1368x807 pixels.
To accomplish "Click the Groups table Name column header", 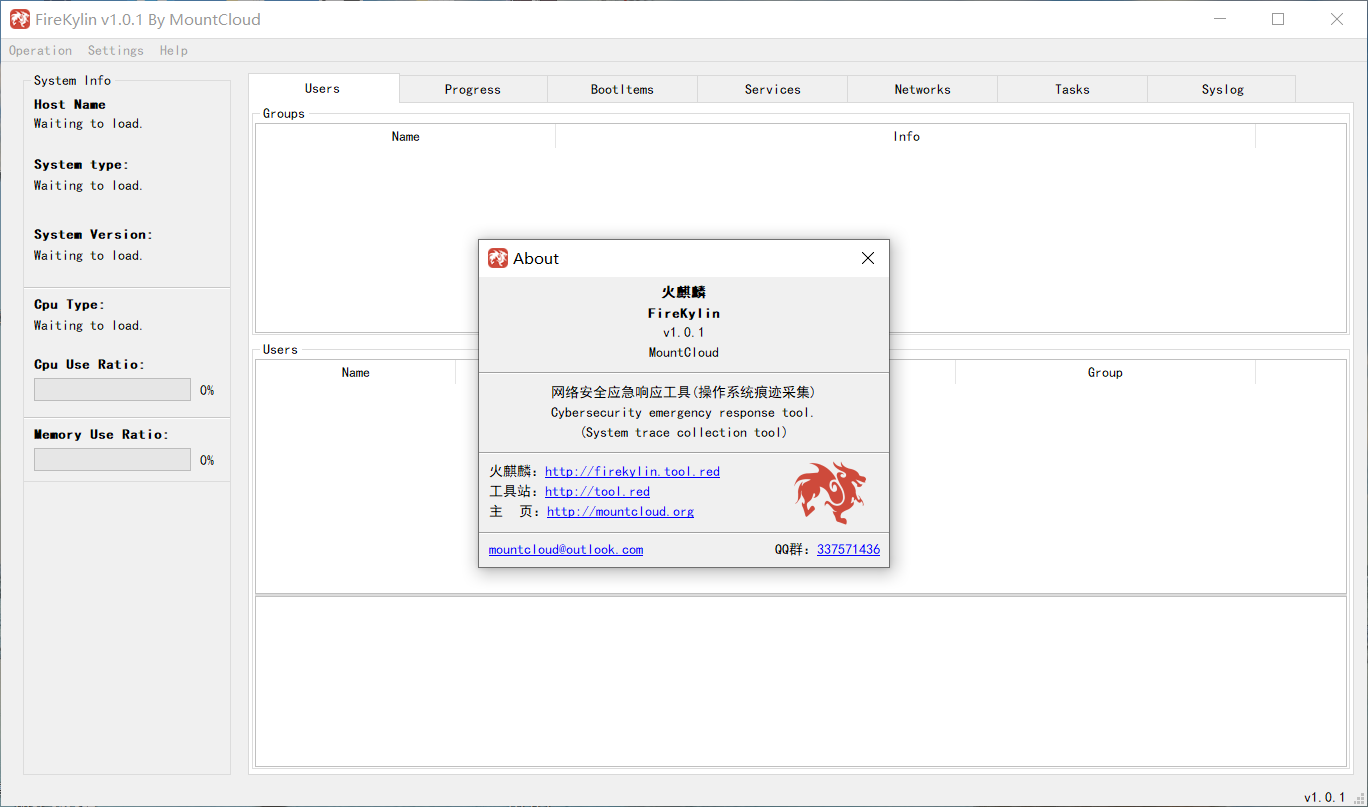I will point(406,136).
